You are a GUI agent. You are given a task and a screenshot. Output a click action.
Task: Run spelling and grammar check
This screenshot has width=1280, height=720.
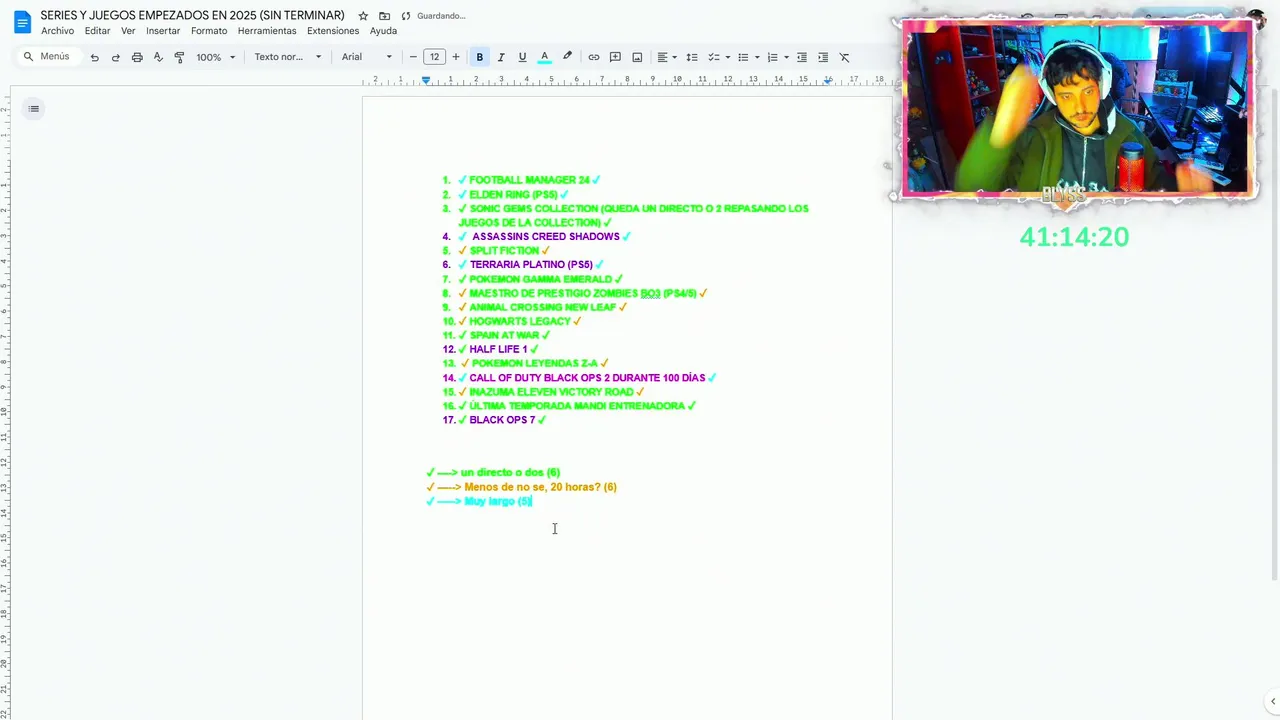coord(158,57)
